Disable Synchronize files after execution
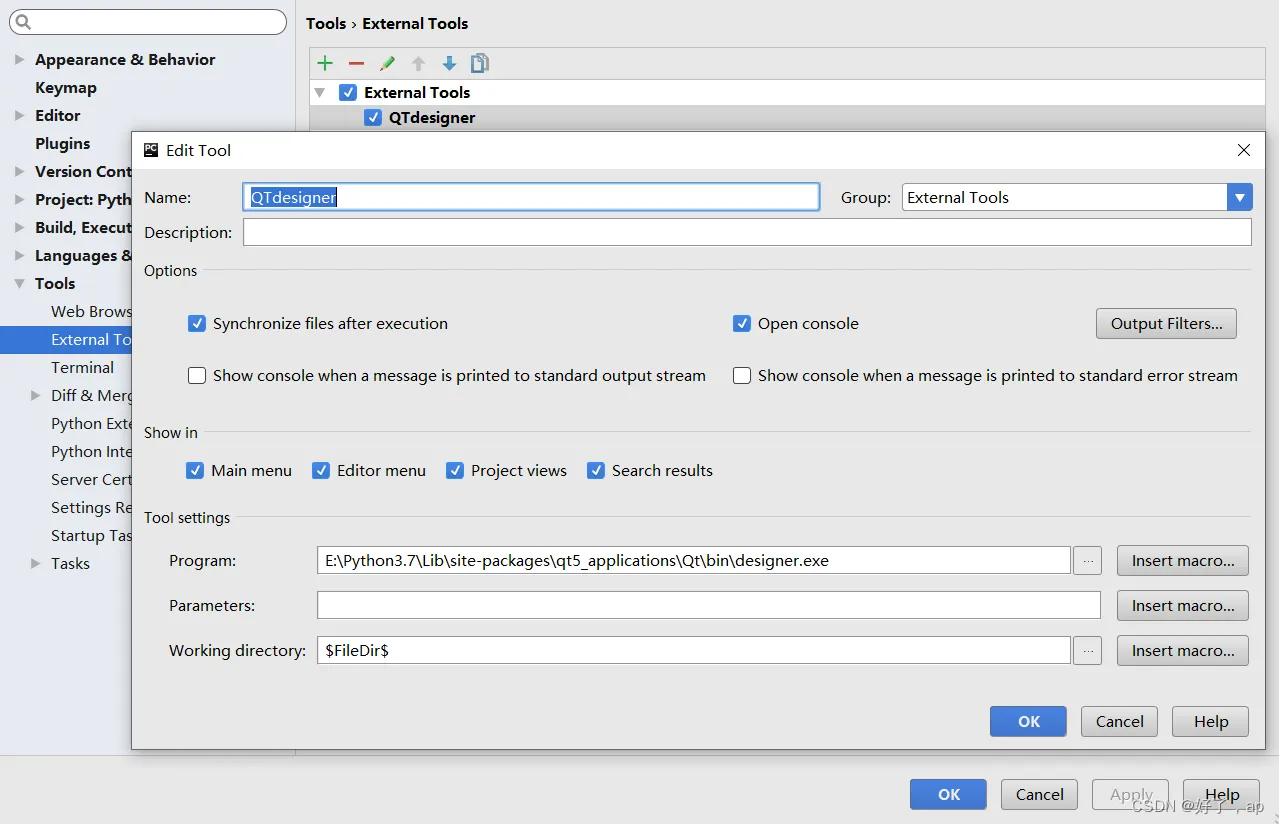This screenshot has width=1279, height=824. tap(197, 324)
